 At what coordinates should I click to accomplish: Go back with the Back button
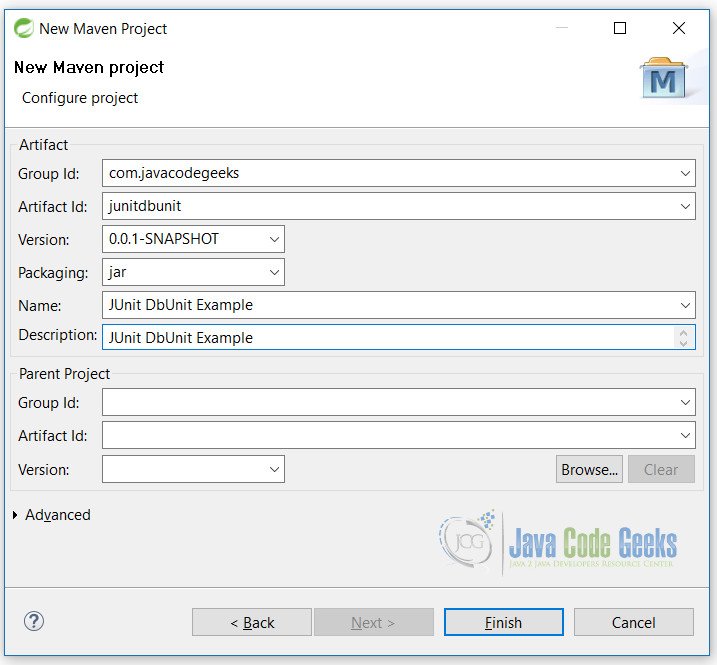252,622
